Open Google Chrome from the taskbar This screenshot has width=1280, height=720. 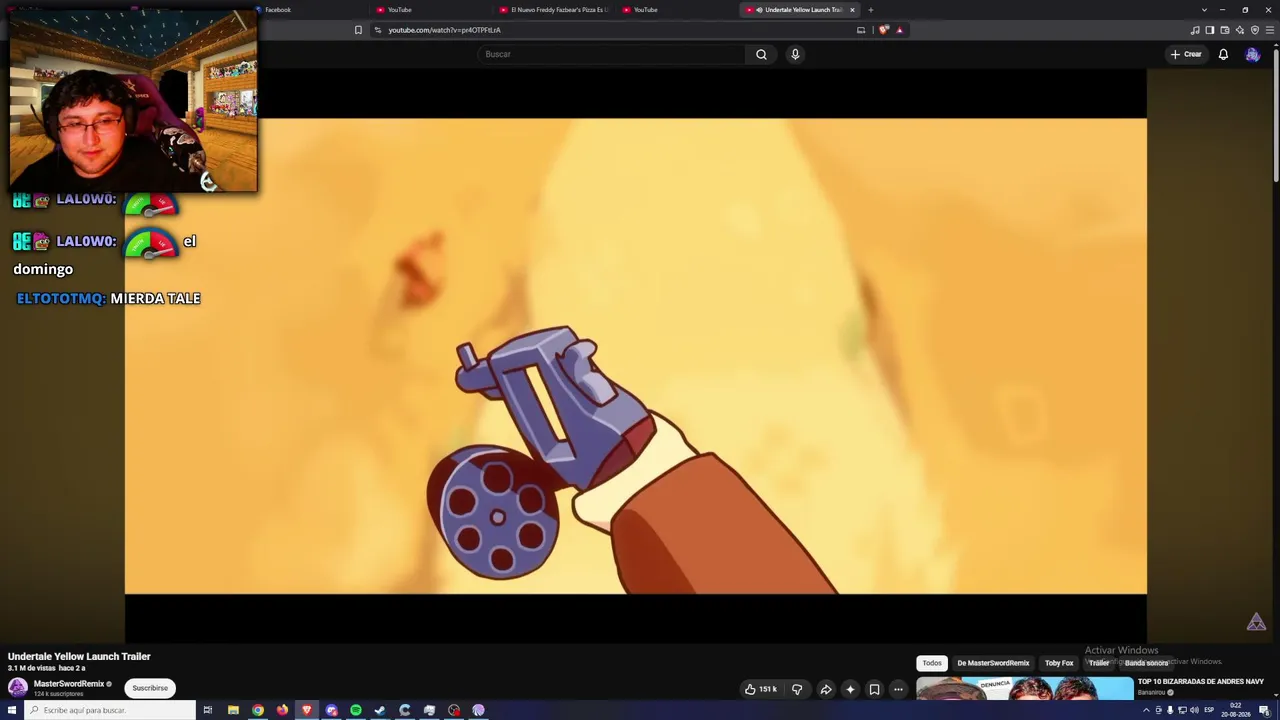click(x=258, y=710)
